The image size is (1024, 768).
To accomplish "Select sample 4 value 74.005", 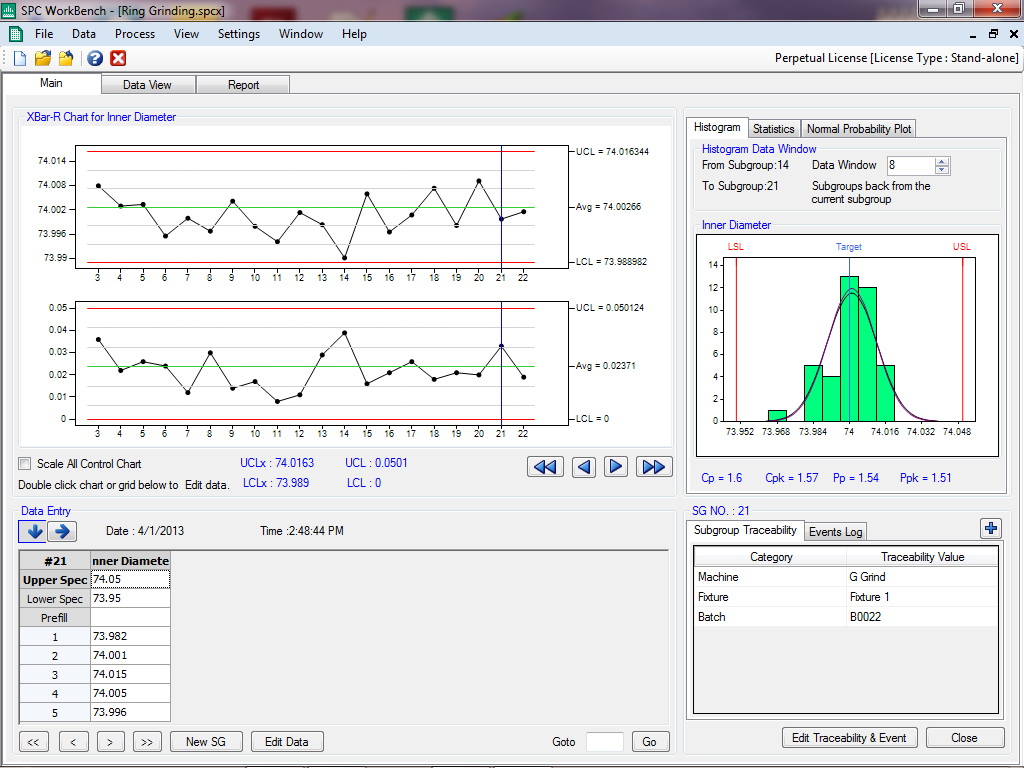I will pos(130,693).
